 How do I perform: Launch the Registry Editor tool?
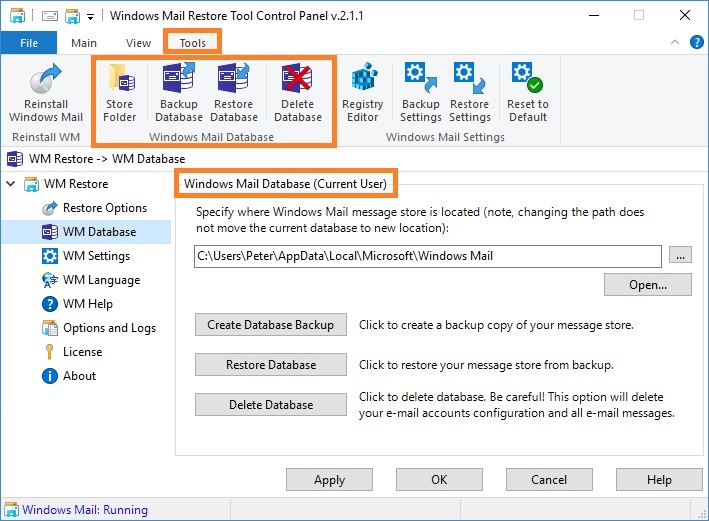click(x=363, y=93)
